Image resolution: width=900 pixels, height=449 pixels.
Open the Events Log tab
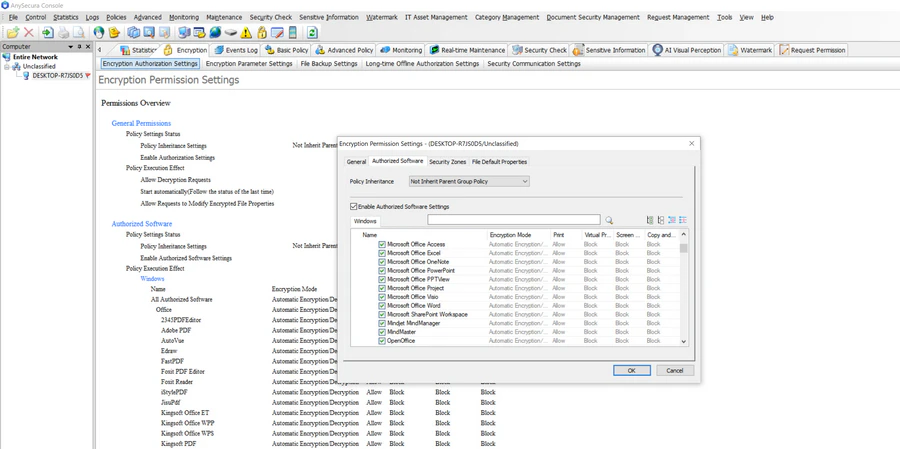pos(235,50)
